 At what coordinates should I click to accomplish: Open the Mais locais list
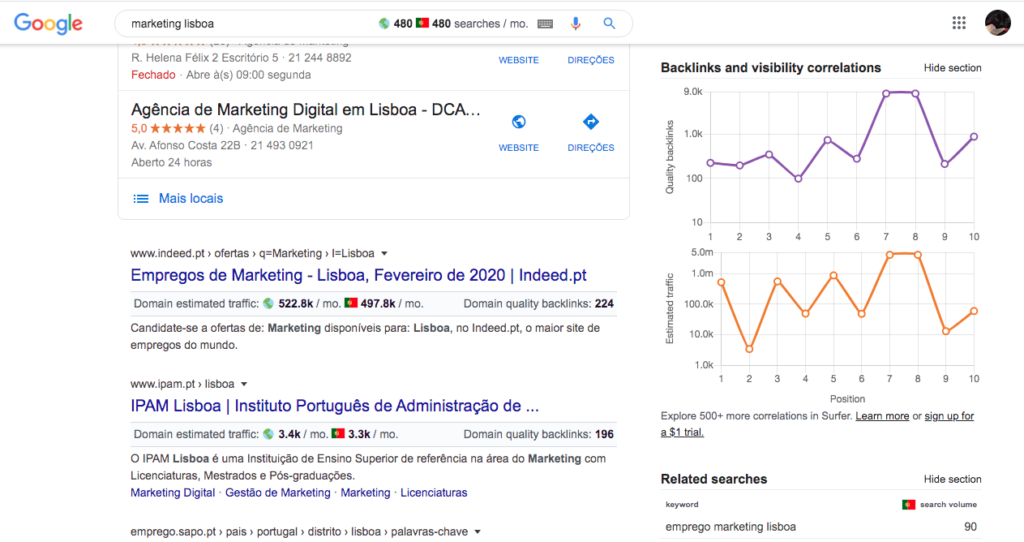(x=190, y=198)
